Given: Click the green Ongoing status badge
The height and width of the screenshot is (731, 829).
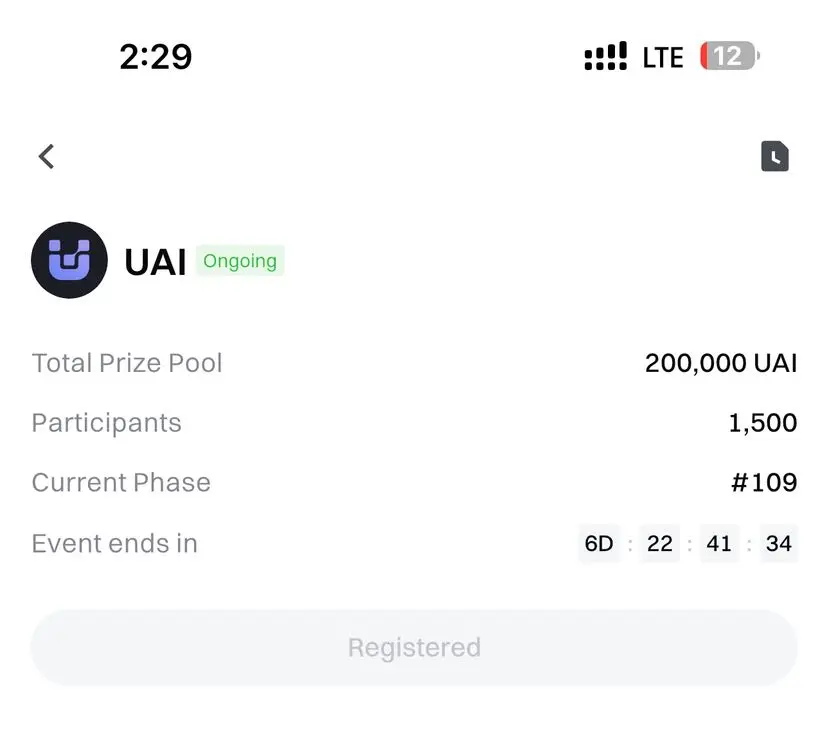Looking at the screenshot, I should pos(240,261).
